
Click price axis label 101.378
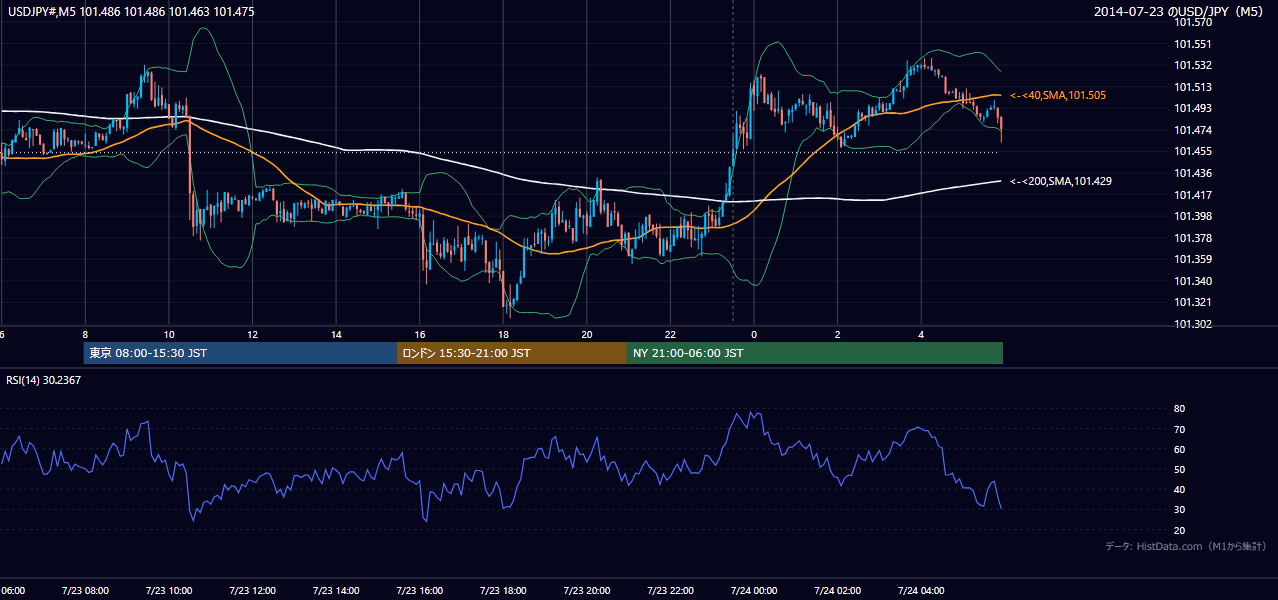[x=1192, y=238]
